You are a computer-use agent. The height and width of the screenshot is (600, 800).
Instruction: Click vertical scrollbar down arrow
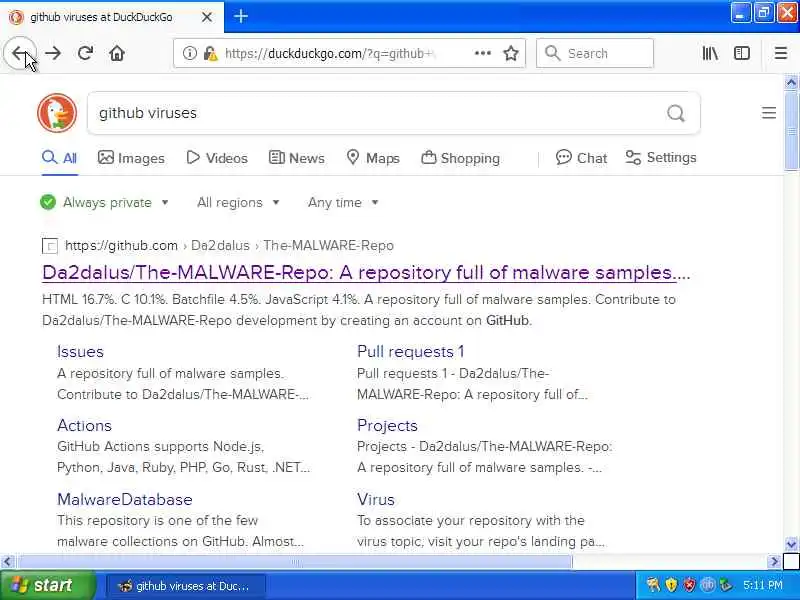tap(791, 544)
